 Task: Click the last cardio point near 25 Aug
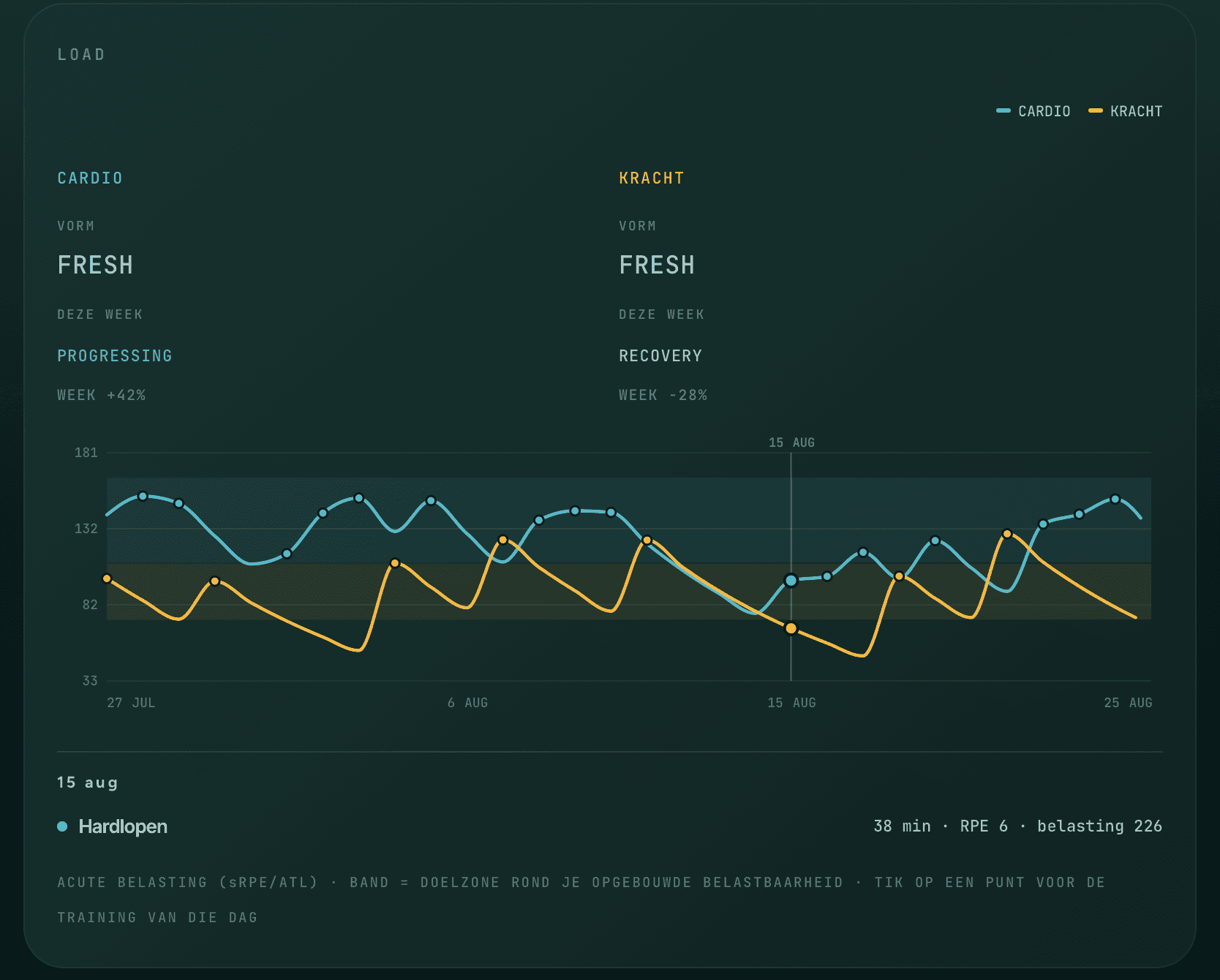click(1115, 500)
